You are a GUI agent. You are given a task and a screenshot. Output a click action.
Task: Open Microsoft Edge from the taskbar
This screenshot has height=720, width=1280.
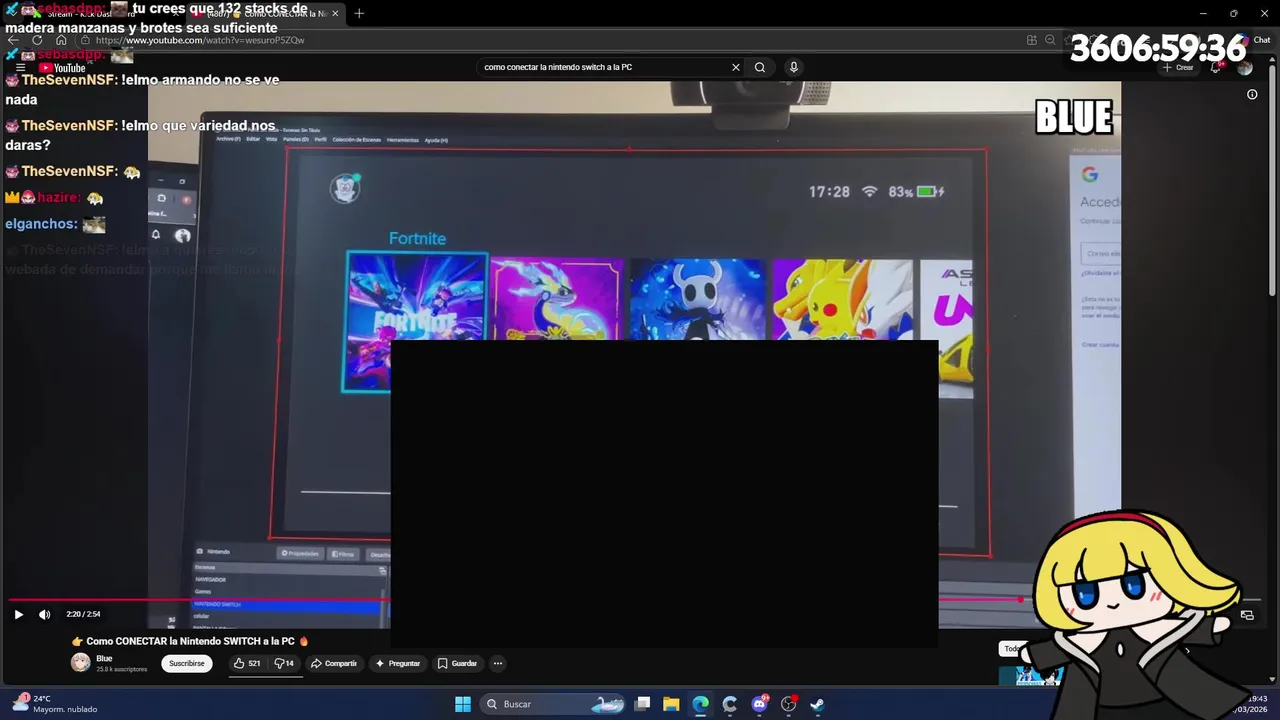[700, 704]
